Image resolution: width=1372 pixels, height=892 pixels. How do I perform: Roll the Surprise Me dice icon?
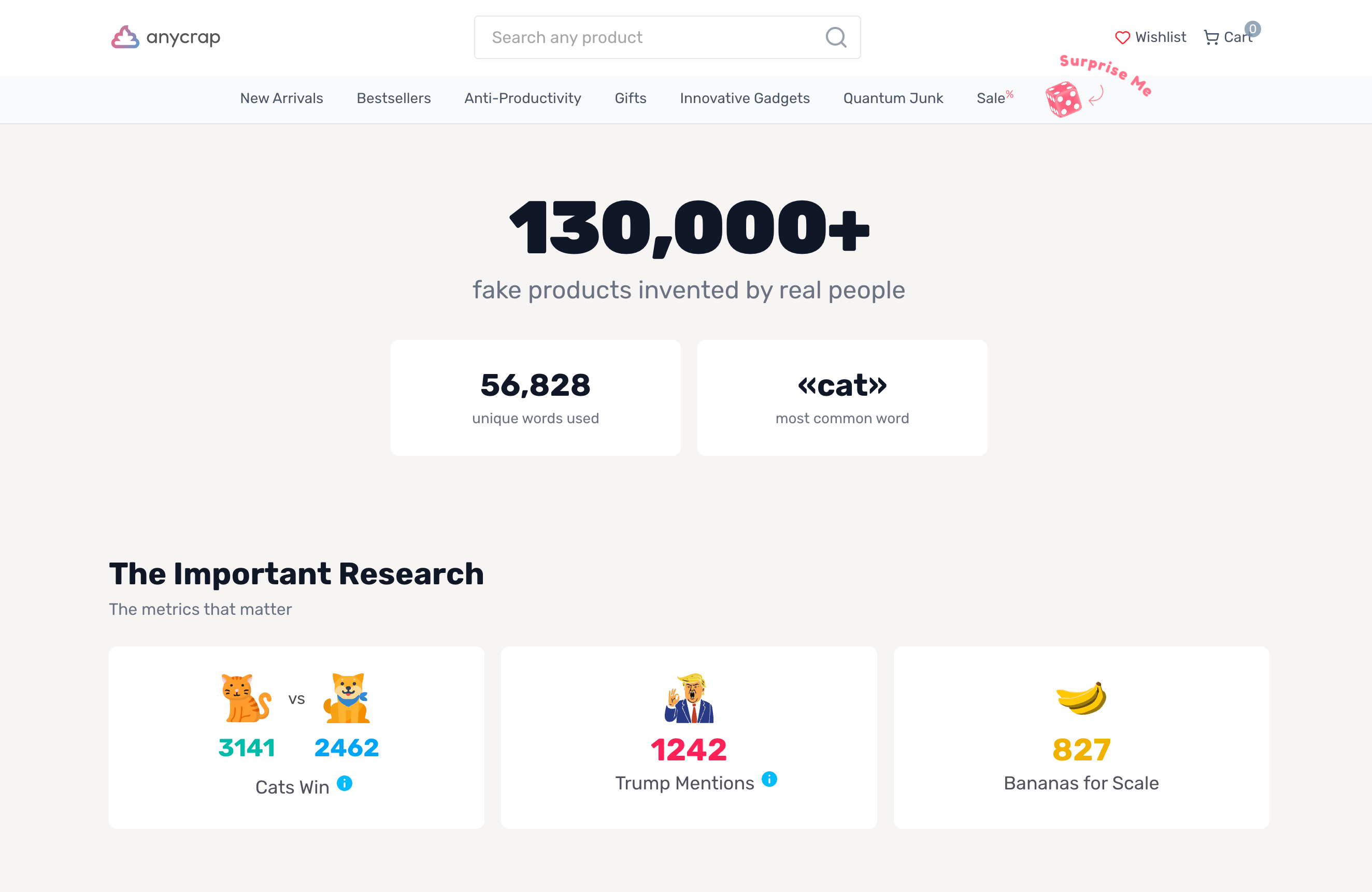[1064, 99]
